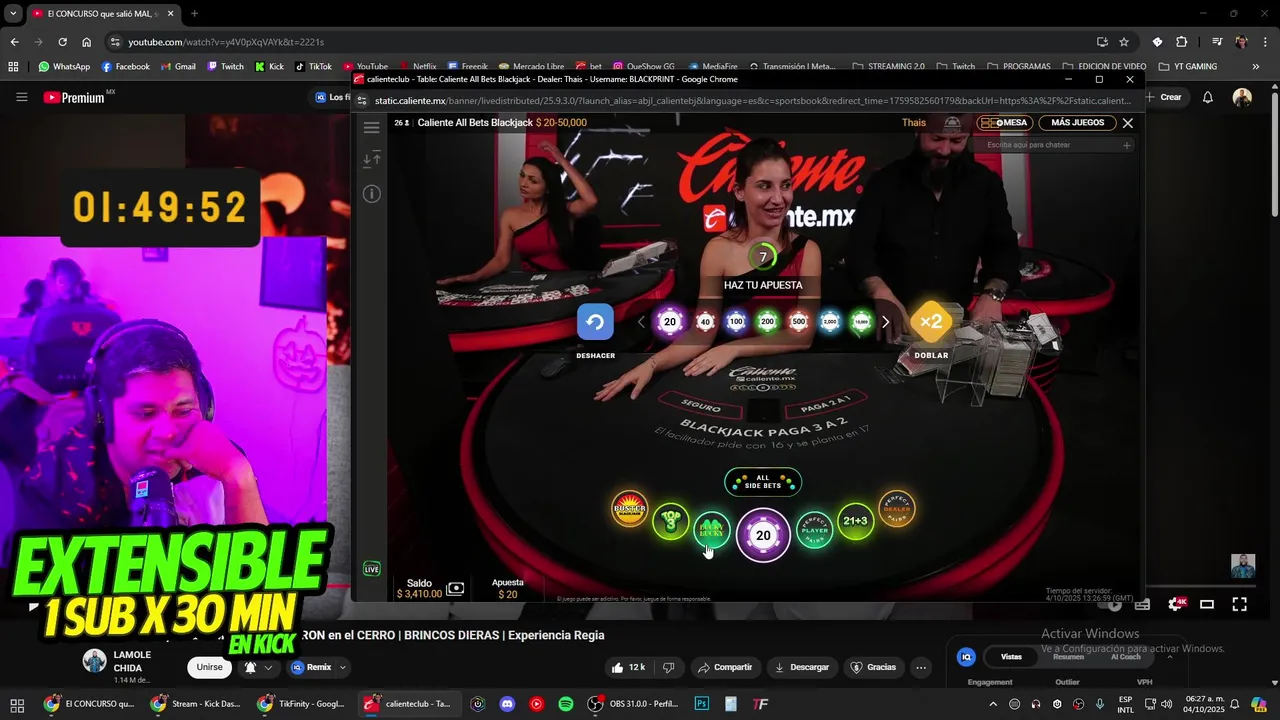Select the 20 chip in chip selector
This screenshot has width=1280, height=720.
tap(670, 322)
